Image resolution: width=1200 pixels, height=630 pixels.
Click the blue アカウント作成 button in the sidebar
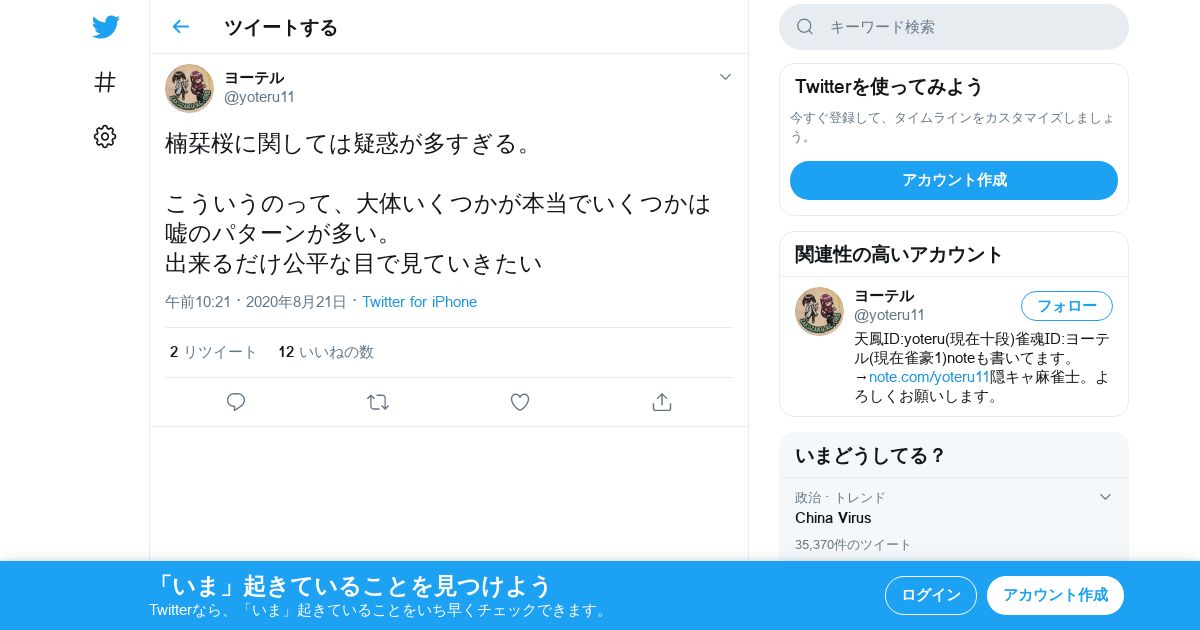[954, 180]
